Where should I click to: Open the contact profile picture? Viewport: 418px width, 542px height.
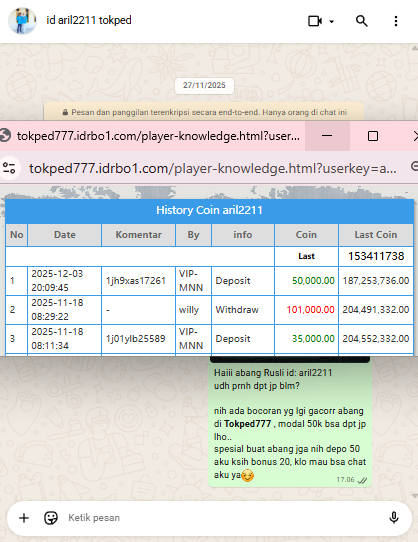point(22,21)
